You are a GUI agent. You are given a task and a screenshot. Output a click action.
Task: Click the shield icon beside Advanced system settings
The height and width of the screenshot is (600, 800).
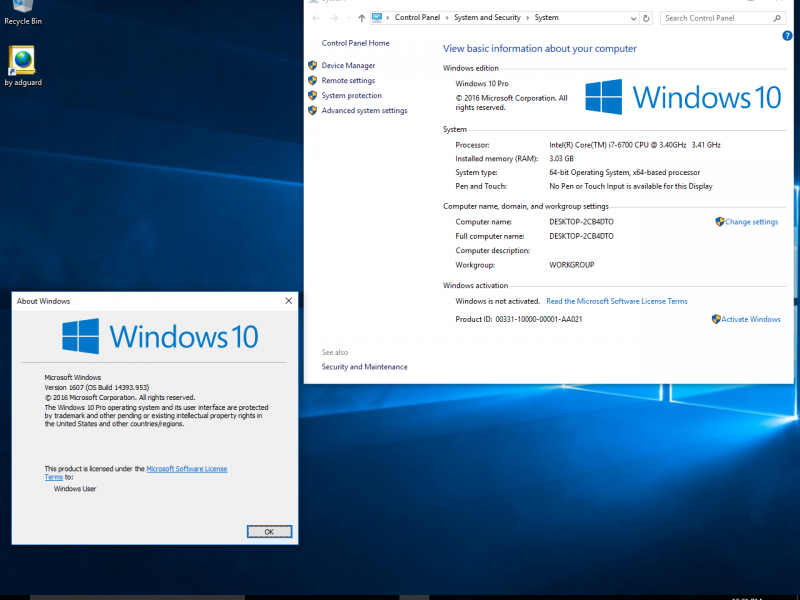tap(313, 110)
